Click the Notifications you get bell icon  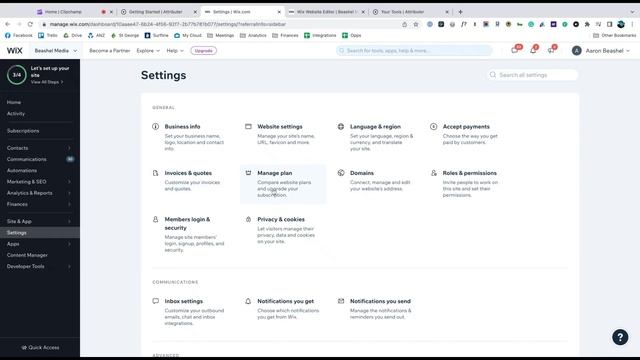coord(248,301)
